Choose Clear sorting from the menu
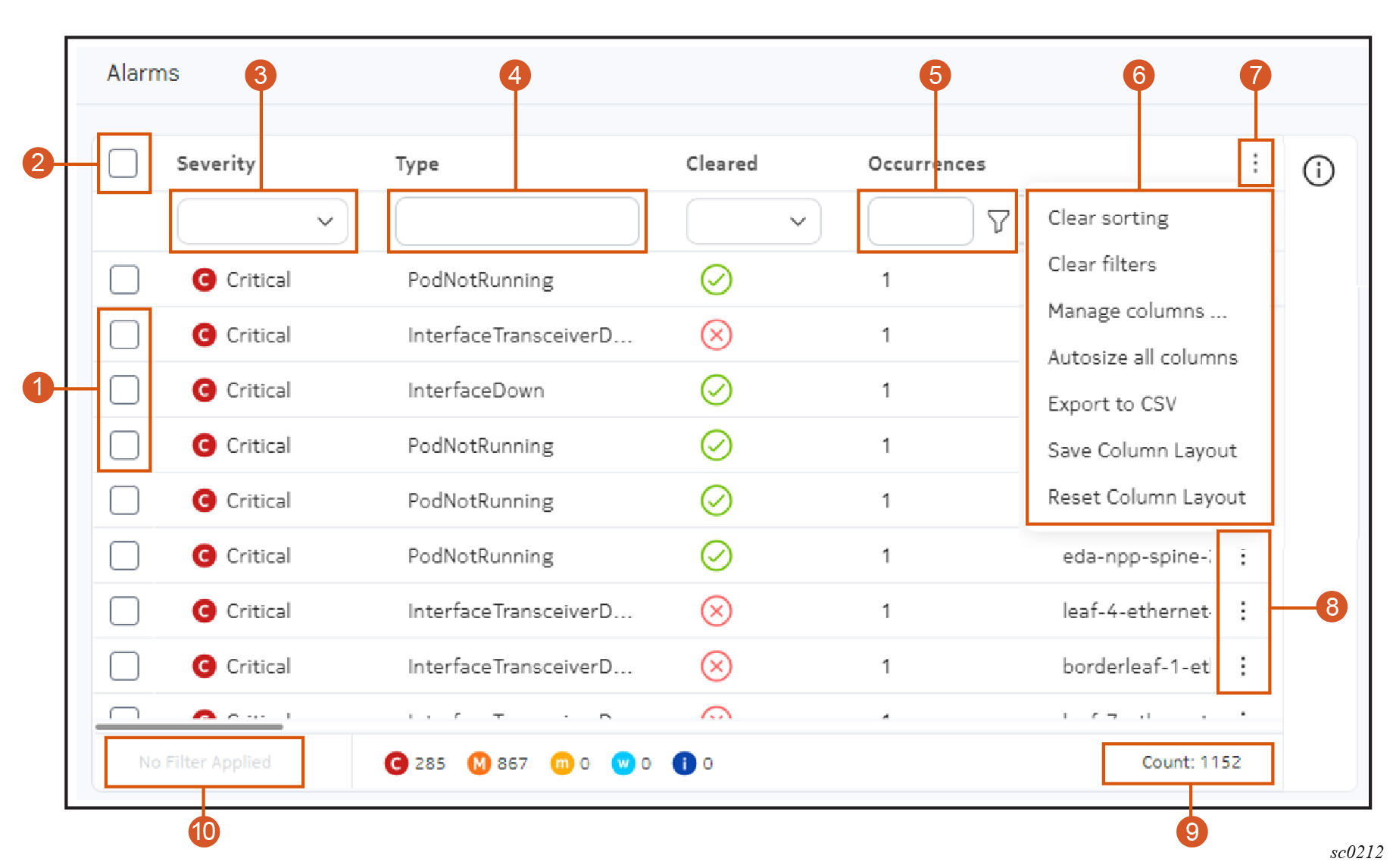The width and height of the screenshot is (1393, 868). (1108, 218)
